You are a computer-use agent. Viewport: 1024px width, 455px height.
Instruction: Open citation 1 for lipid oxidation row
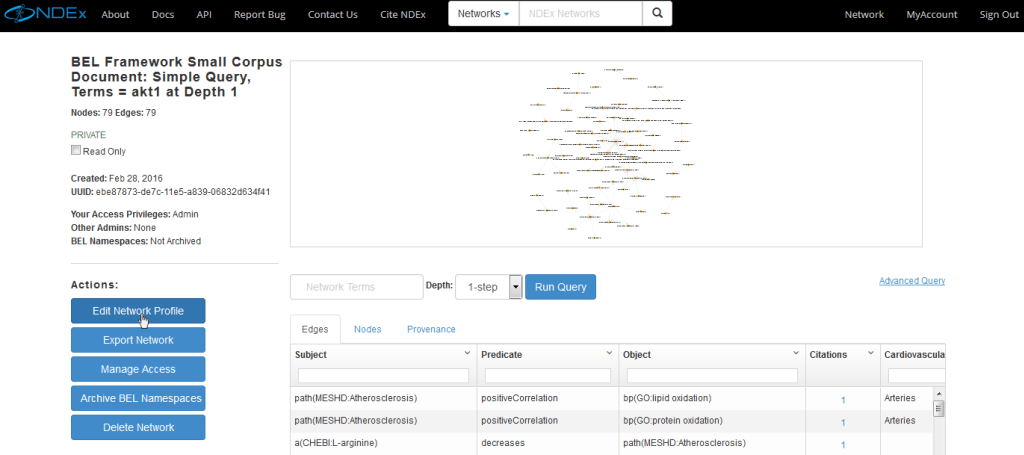click(x=842, y=400)
